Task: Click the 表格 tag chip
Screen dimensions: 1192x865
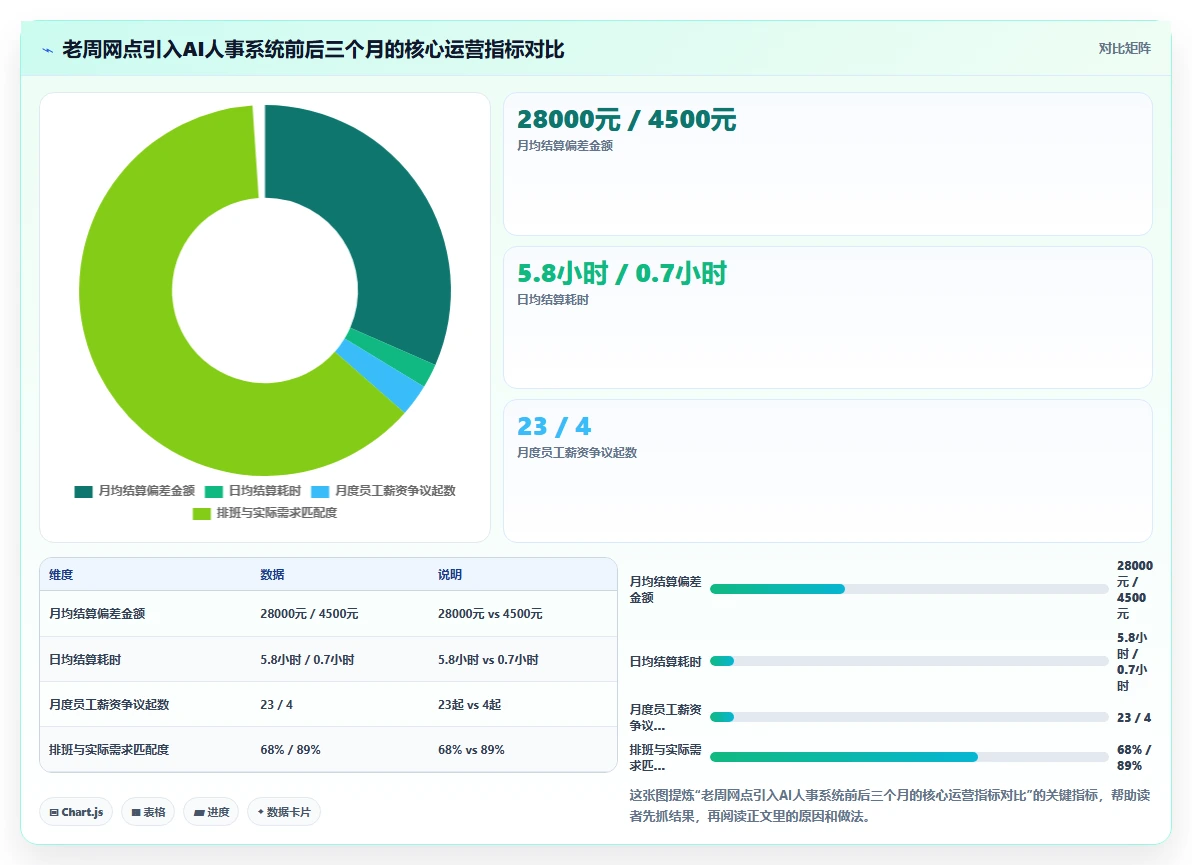Action: coord(148,812)
